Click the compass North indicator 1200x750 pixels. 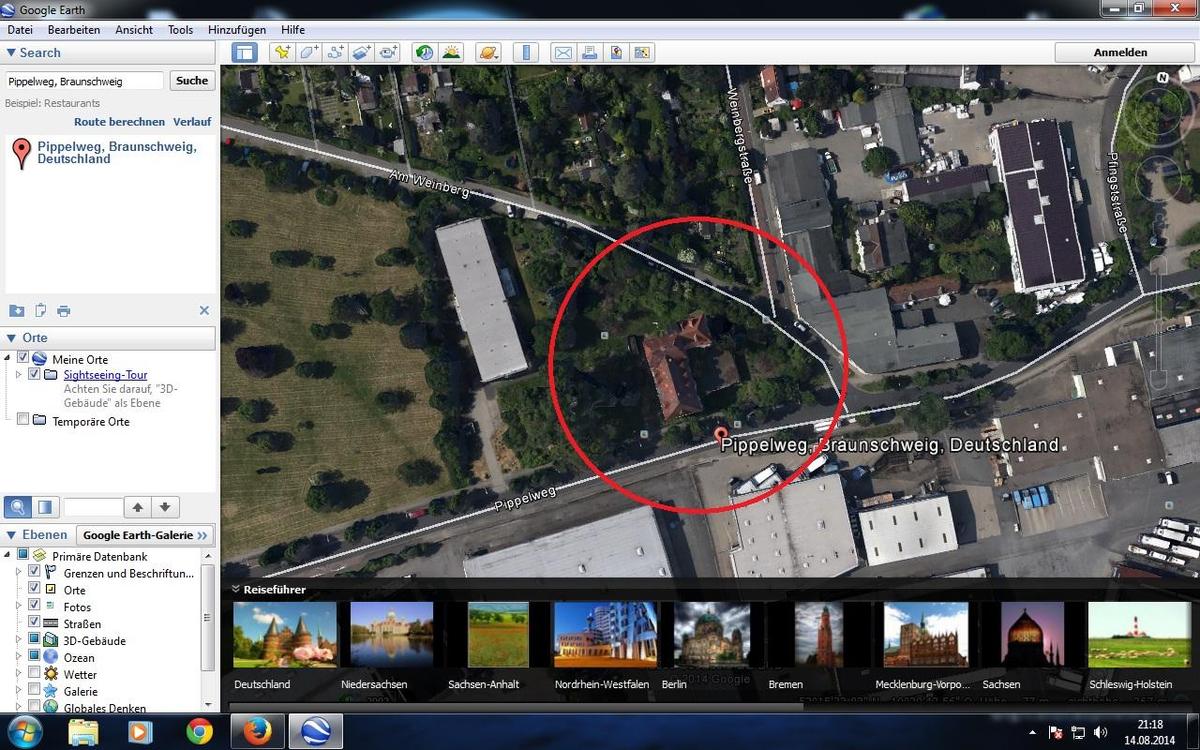(x=1163, y=77)
